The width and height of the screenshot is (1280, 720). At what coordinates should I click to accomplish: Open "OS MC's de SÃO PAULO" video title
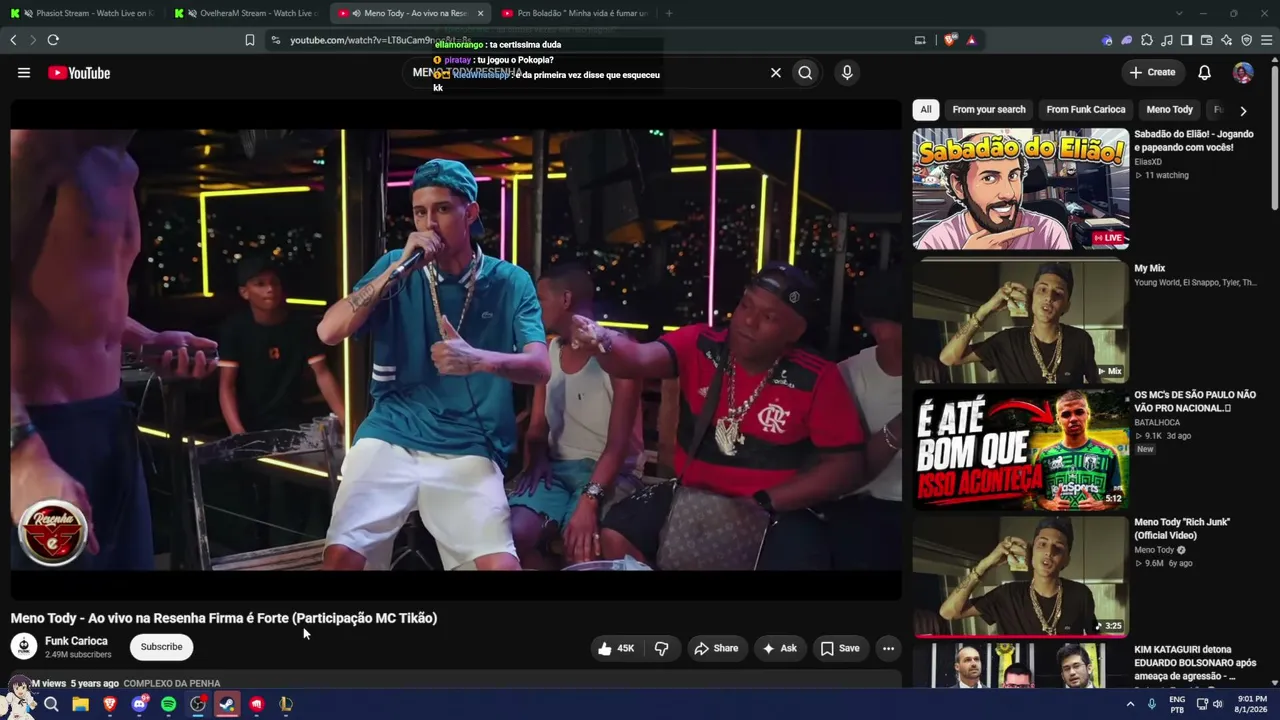[x=1195, y=402]
